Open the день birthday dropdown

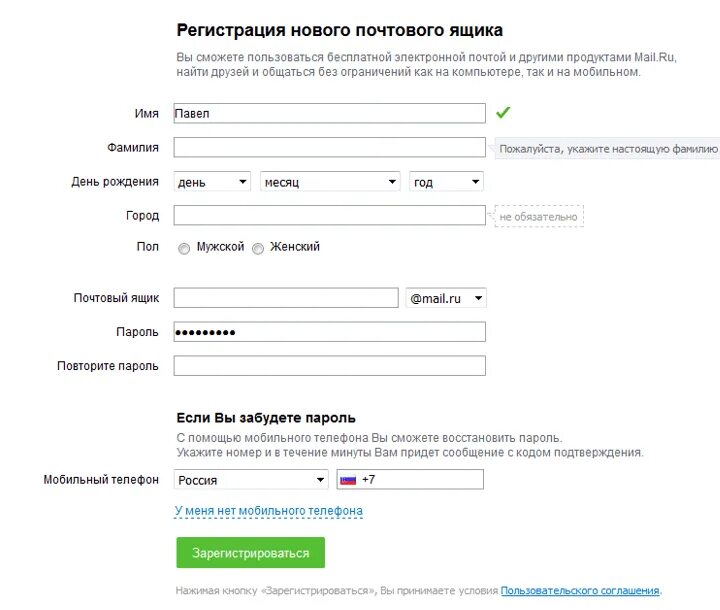[x=212, y=182]
